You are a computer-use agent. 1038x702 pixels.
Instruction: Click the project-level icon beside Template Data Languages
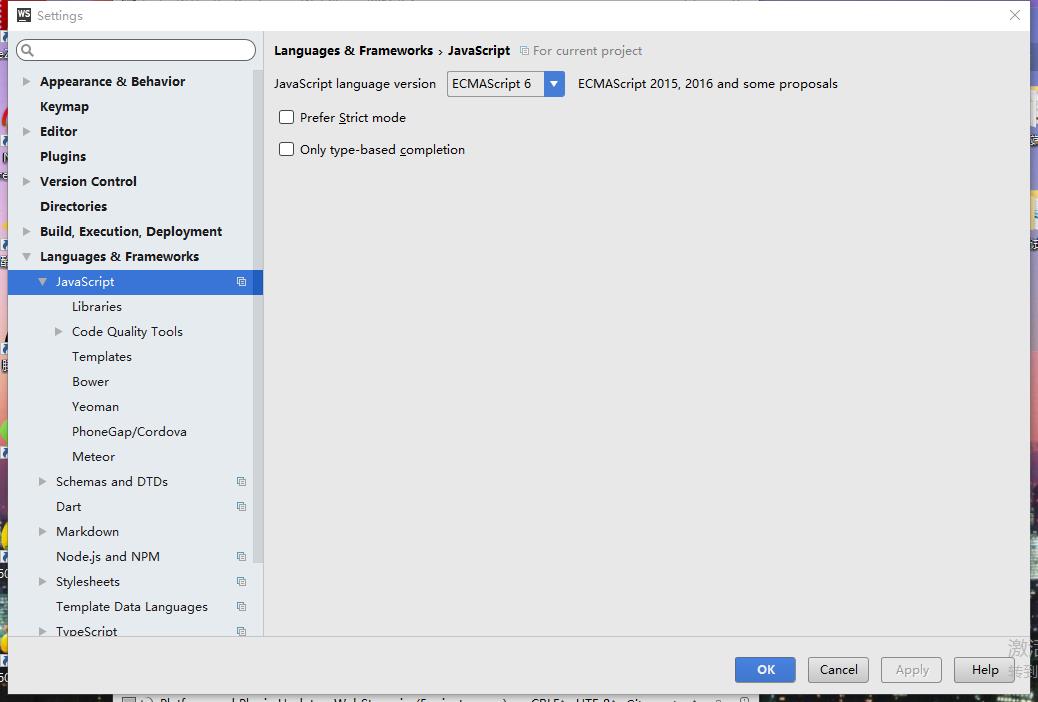point(242,607)
